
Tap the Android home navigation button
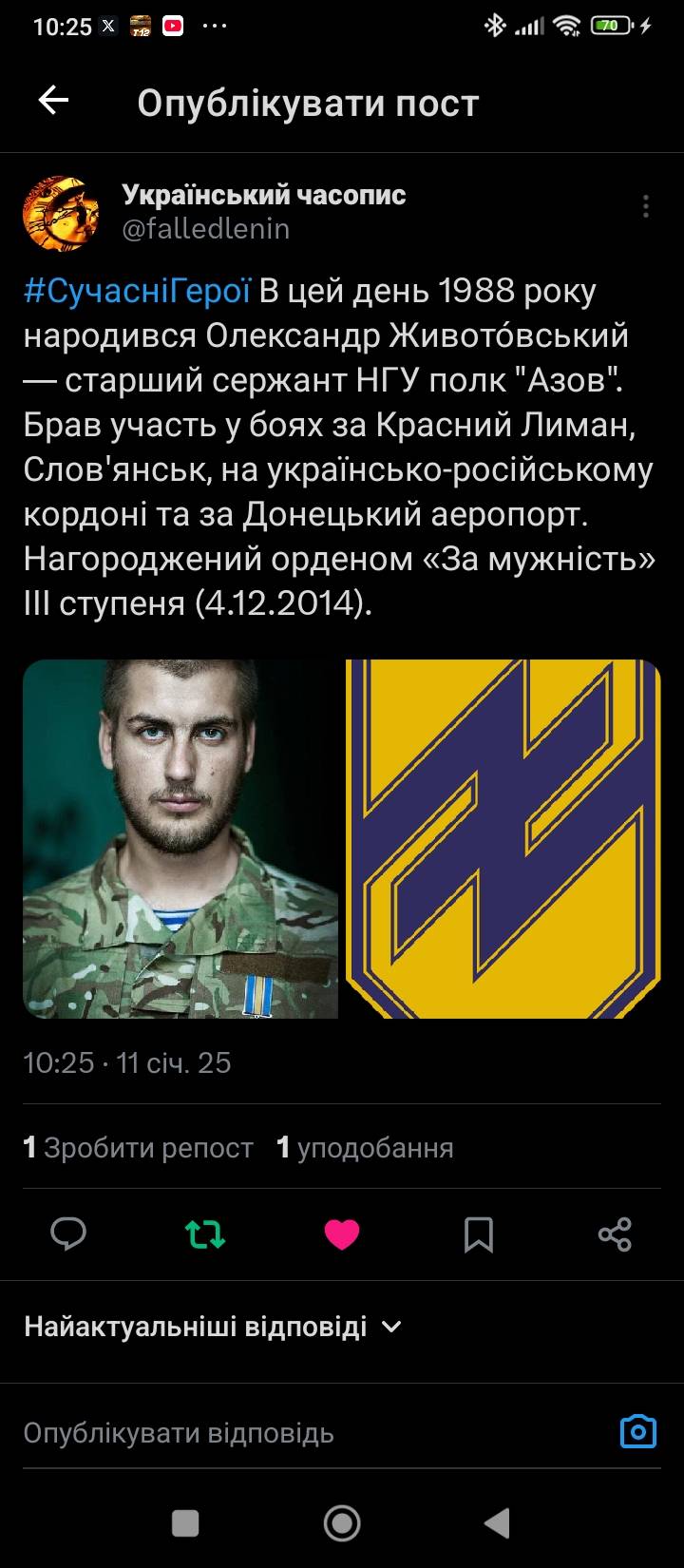tap(342, 1523)
